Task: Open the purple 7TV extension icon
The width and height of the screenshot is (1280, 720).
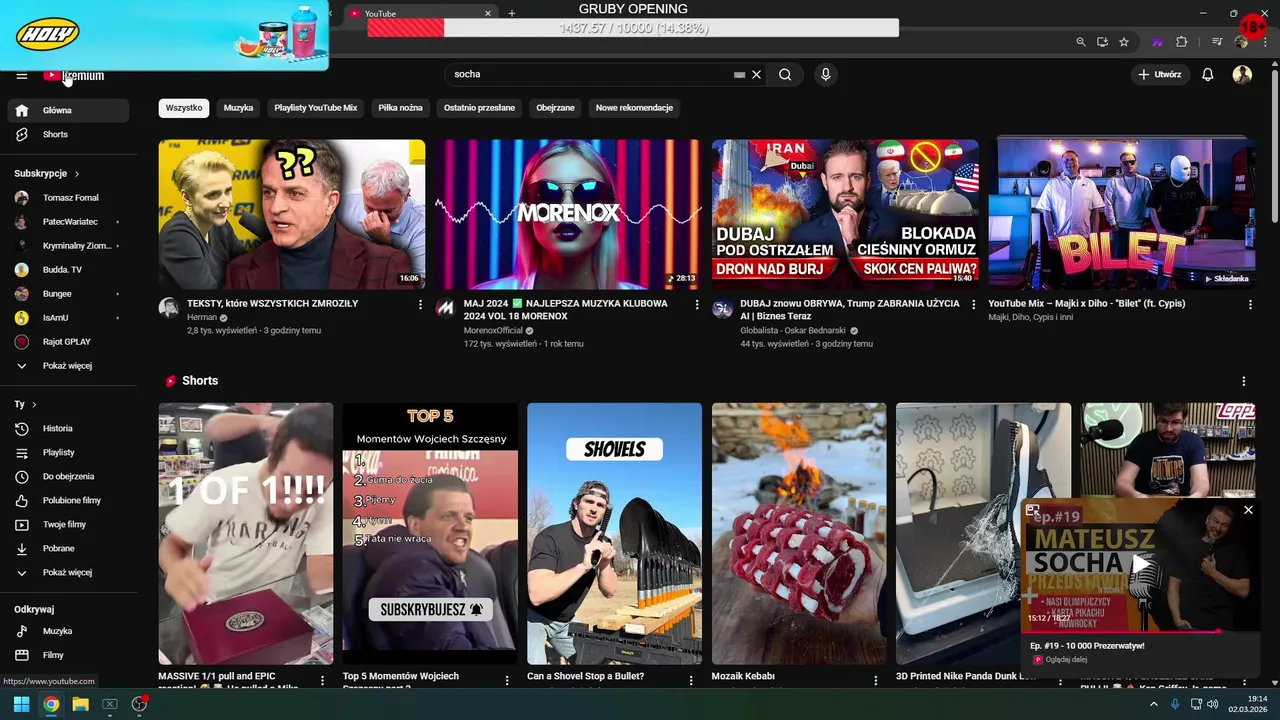Action: tap(1158, 42)
